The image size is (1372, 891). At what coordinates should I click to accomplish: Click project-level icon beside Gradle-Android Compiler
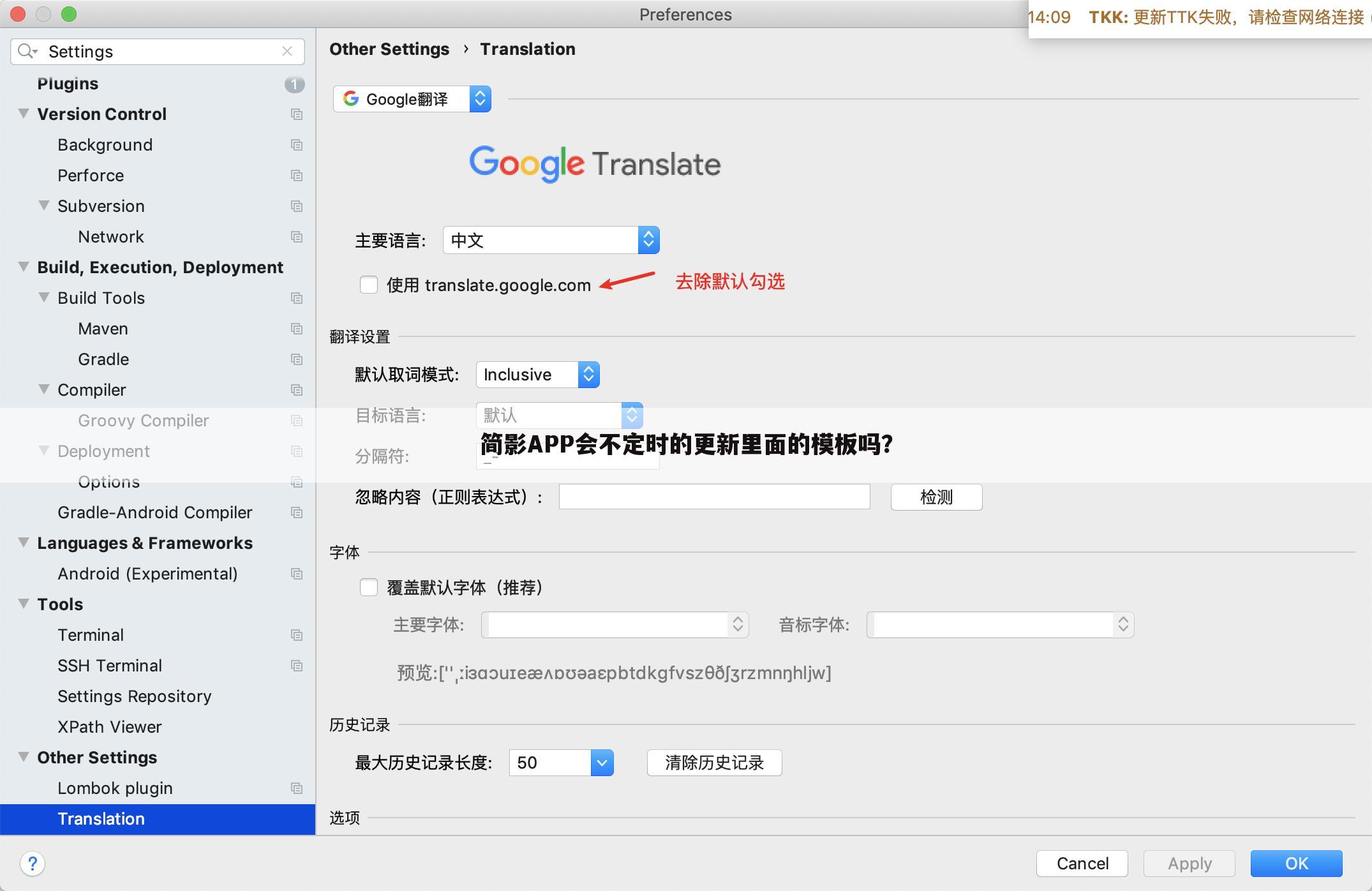click(x=297, y=513)
